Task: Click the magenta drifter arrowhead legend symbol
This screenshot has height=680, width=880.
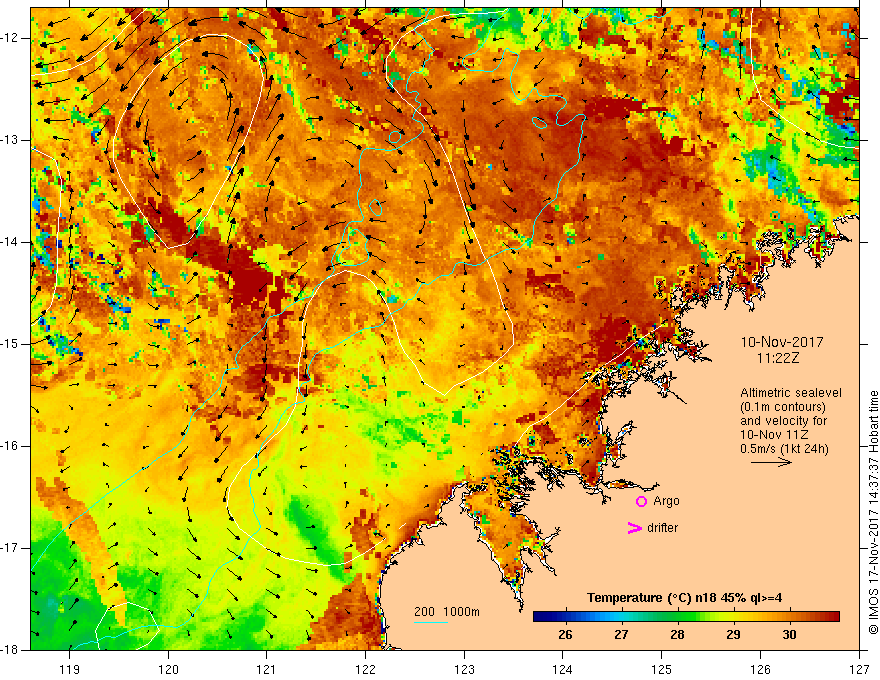Action: click(634, 528)
